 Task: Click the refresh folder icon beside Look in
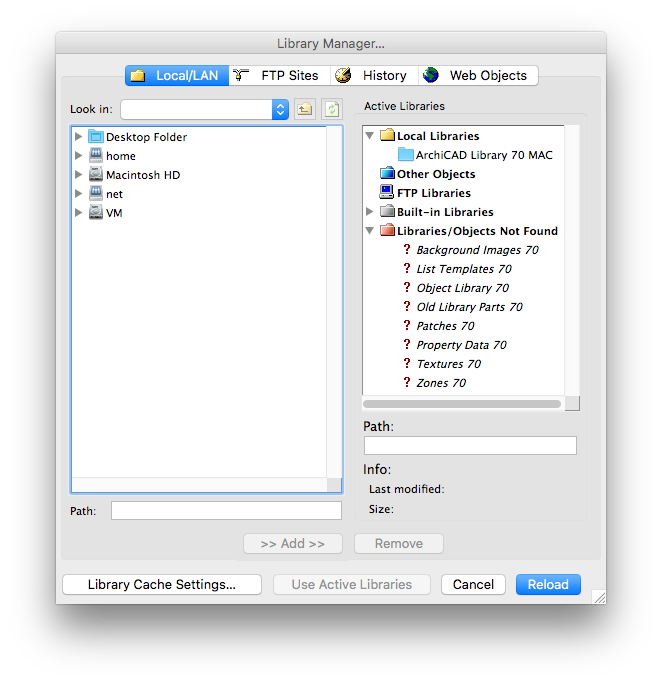click(x=332, y=109)
